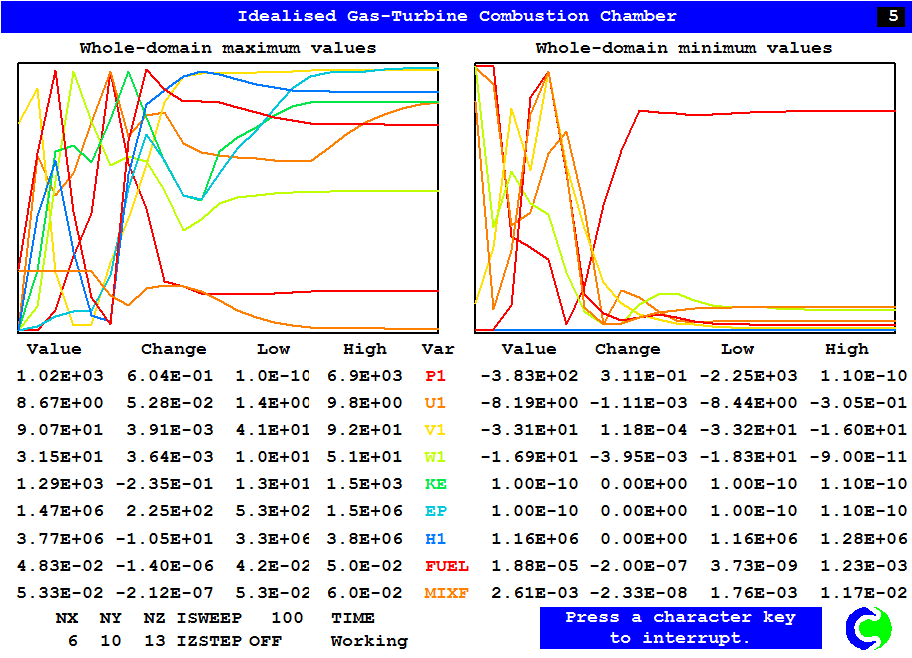The height and width of the screenshot is (658, 912).
Task: Select the blue H1 variable label
Action: (x=436, y=538)
